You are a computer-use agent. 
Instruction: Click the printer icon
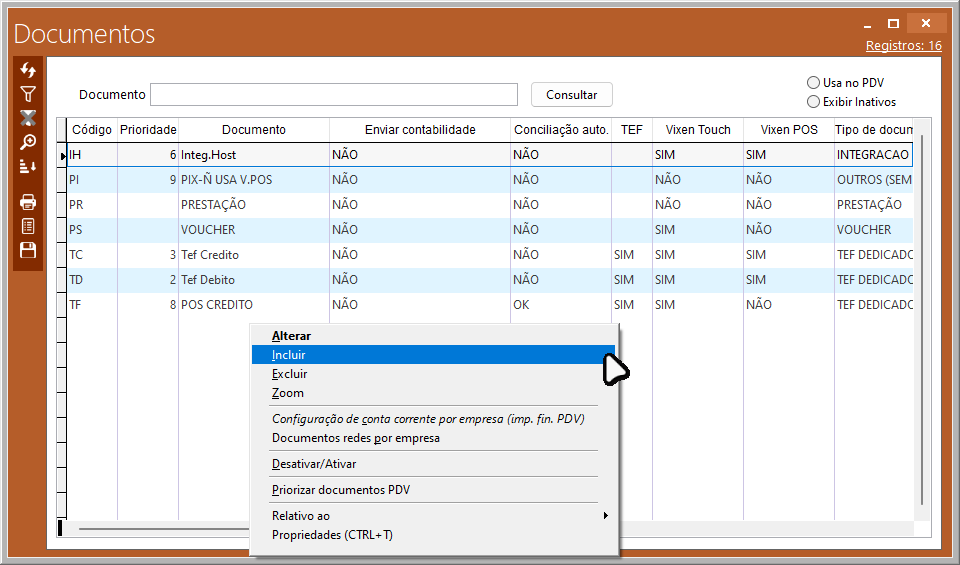pos(28,202)
